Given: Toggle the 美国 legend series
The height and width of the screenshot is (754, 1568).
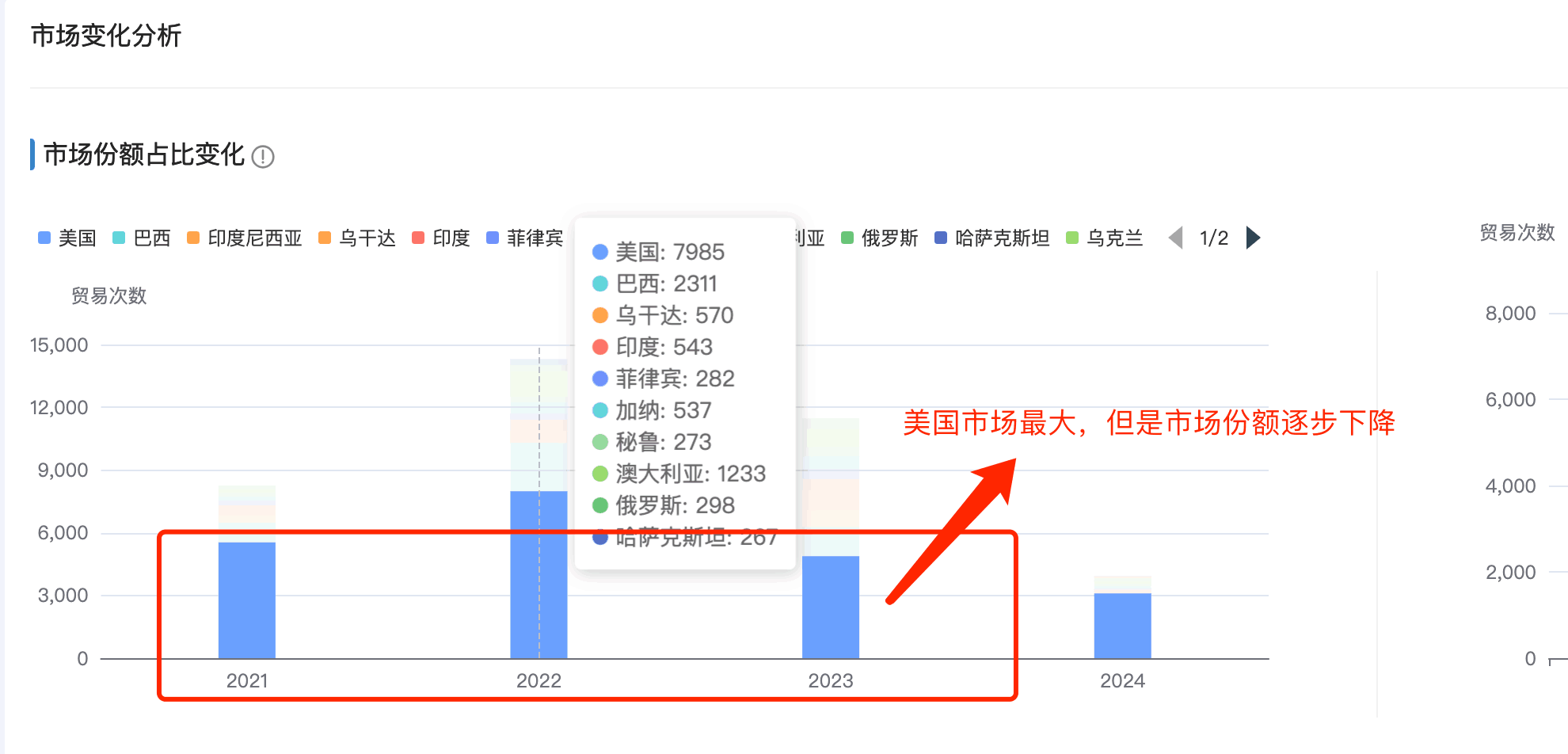Looking at the screenshot, I should (67, 238).
